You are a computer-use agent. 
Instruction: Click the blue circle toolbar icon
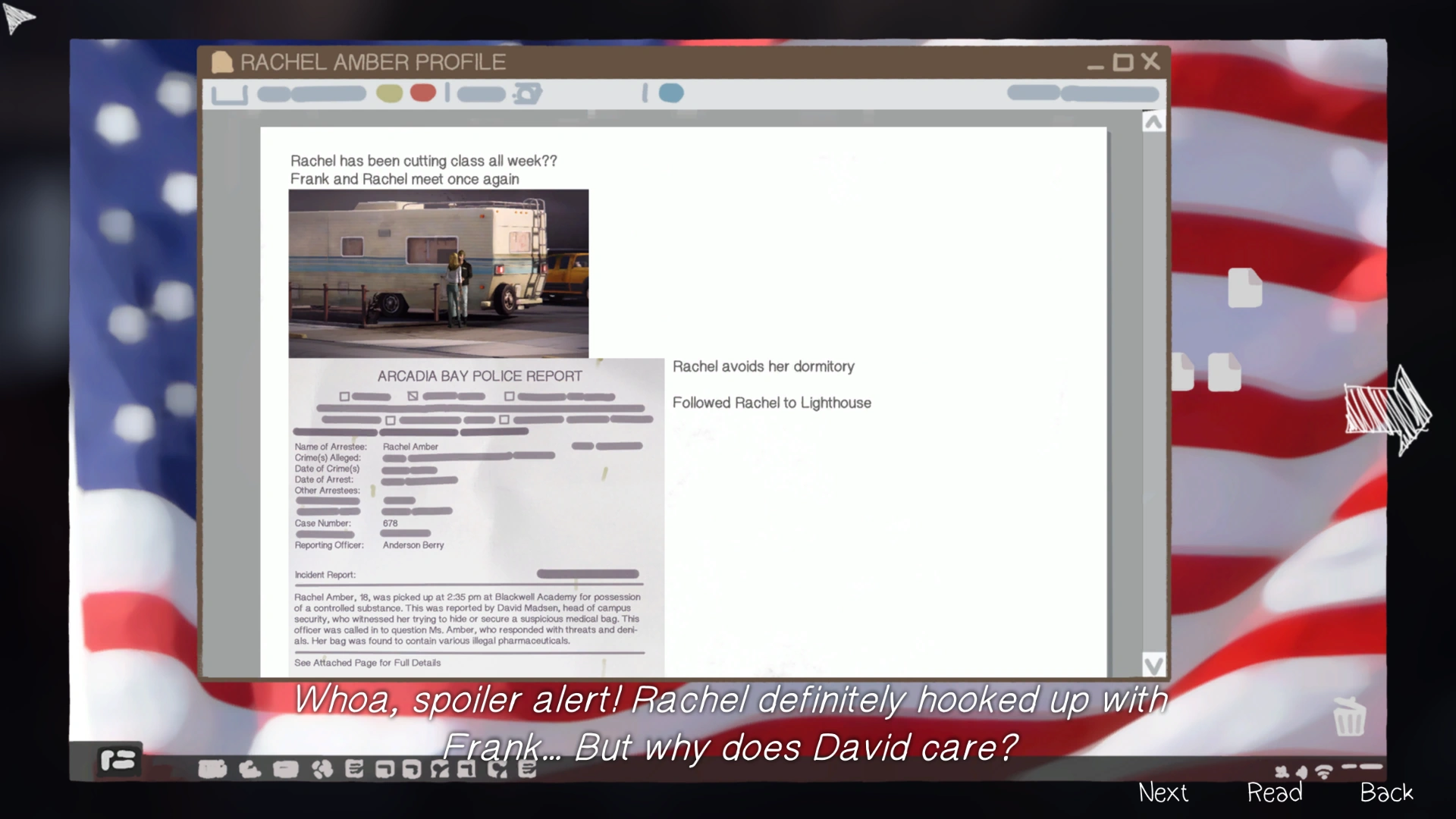tap(671, 93)
